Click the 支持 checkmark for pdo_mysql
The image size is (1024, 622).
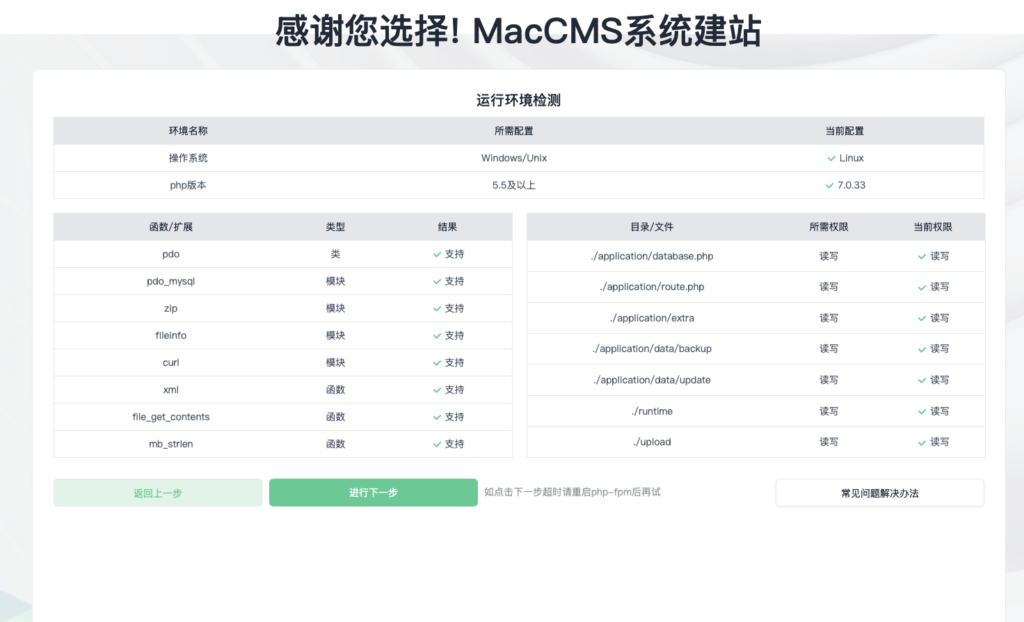coord(436,281)
